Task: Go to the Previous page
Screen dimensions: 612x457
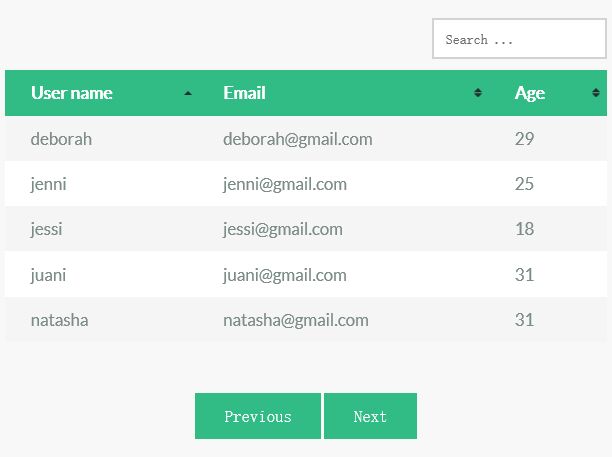Action: pos(258,416)
